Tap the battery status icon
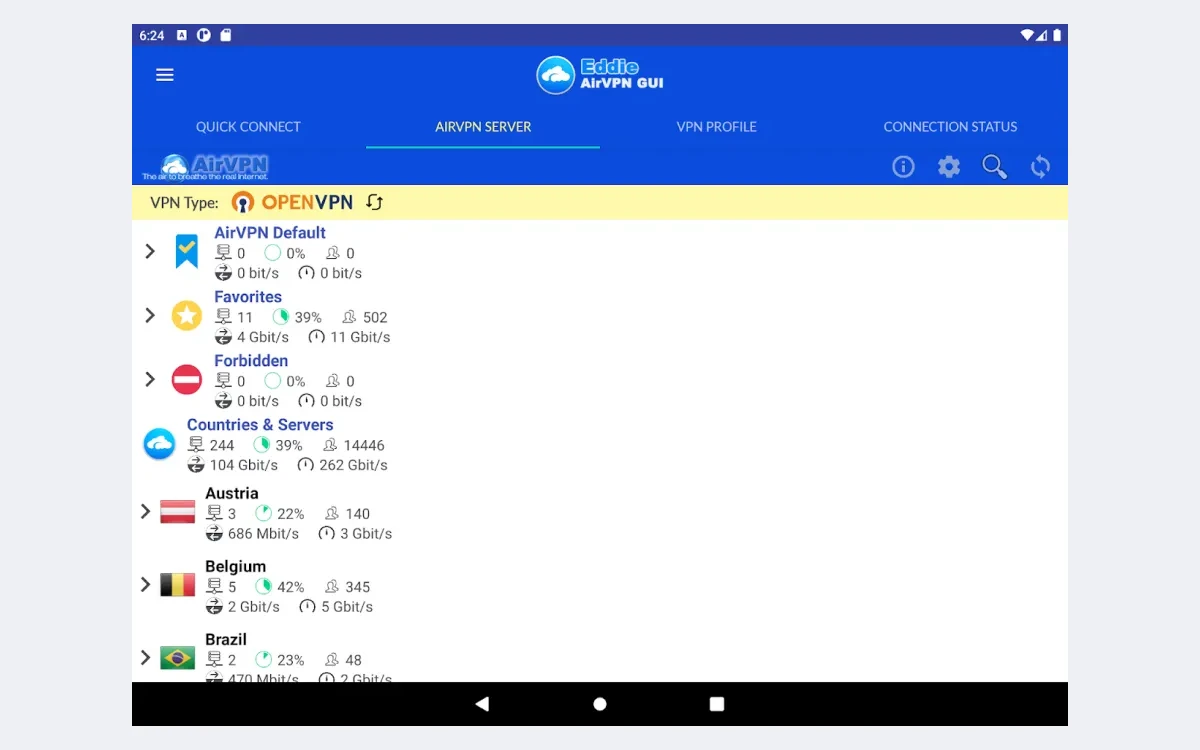The width and height of the screenshot is (1200, 750). click(x=1057, y=35)
